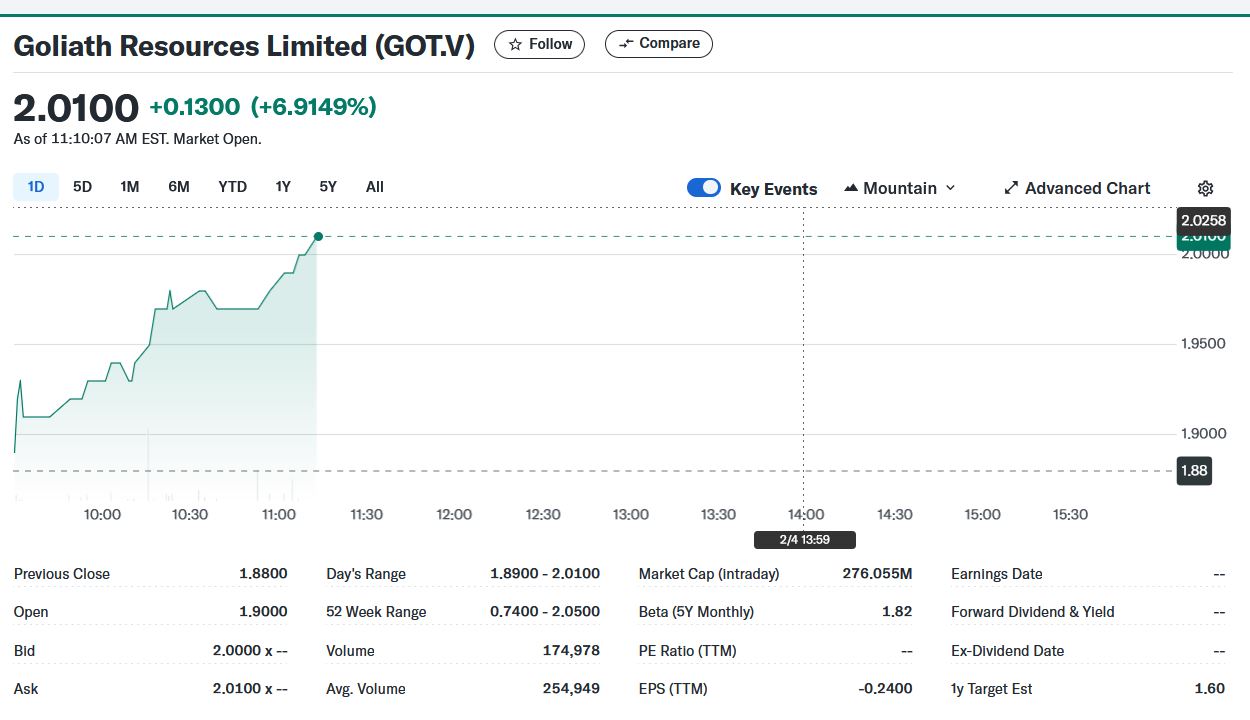
Task: Click the Advanced Chart expand icon
Action: [1011, 188]
